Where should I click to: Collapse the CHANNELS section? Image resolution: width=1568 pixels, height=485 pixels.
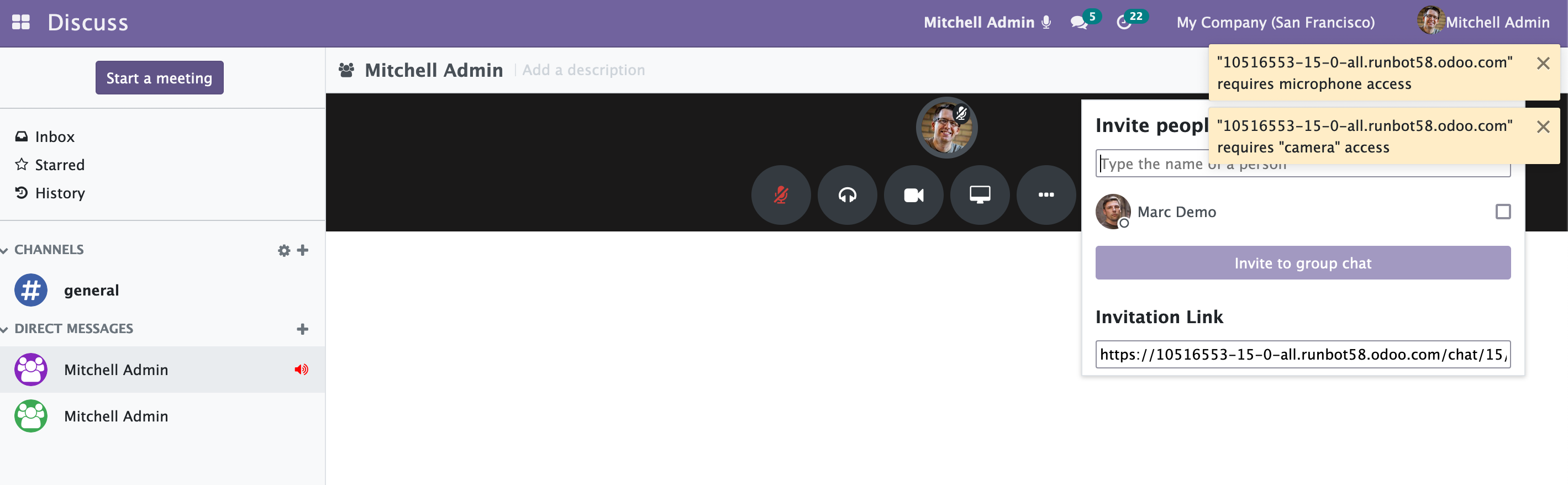click(43, 250)
